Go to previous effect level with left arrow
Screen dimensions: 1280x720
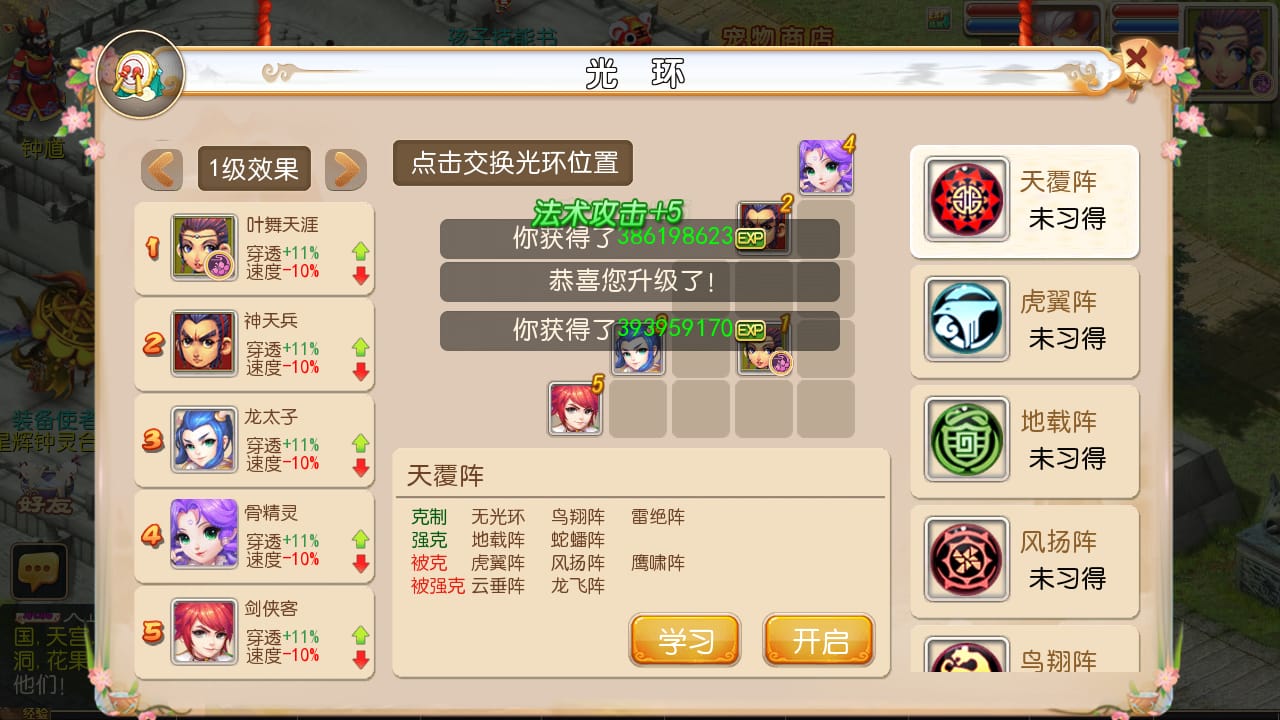click(162, 169)
